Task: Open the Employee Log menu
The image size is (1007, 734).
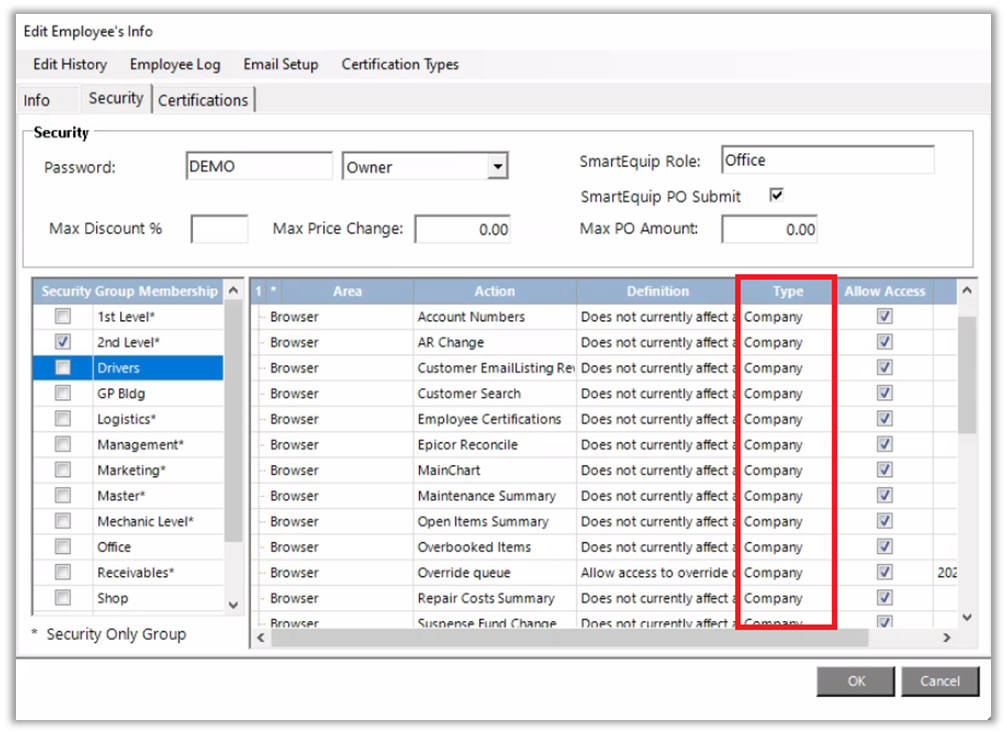Action: [x=175, y=64]
